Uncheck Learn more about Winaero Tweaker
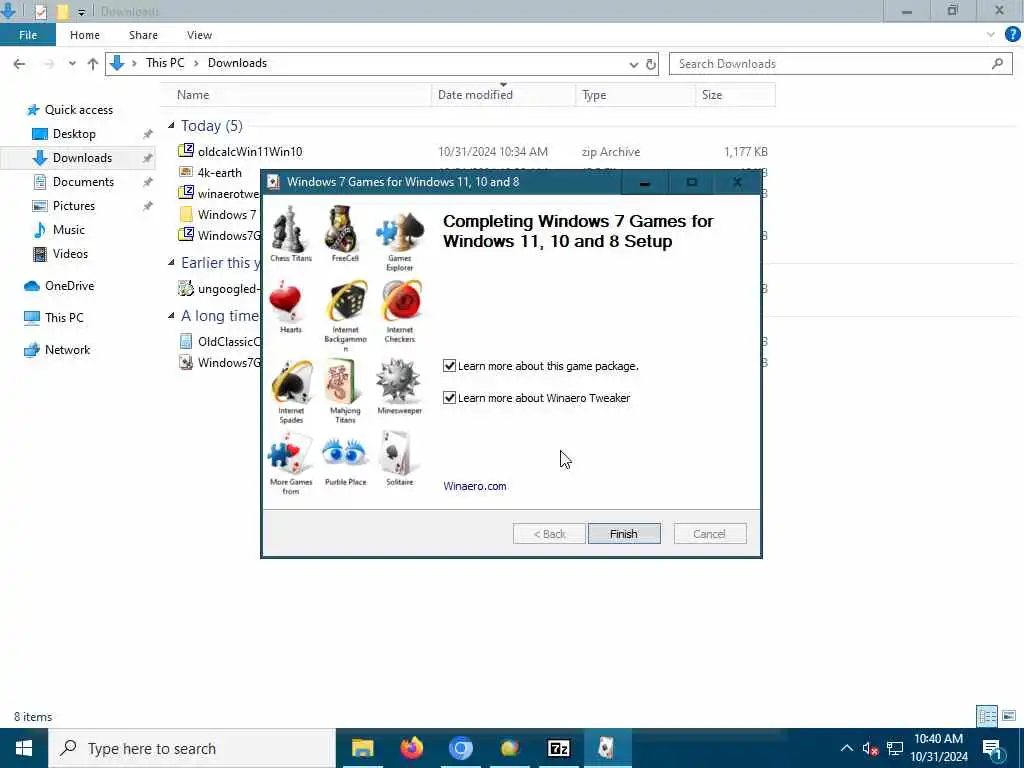 [x=449, y=398]
